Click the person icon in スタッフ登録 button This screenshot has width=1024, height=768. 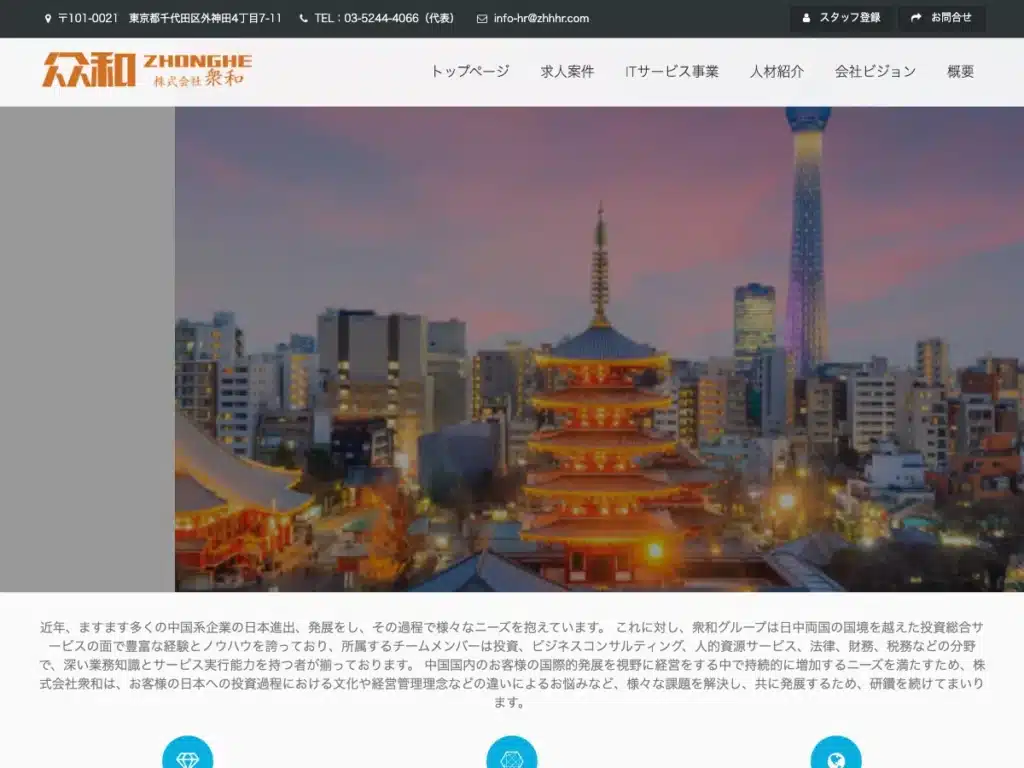[x=807, y=18]
